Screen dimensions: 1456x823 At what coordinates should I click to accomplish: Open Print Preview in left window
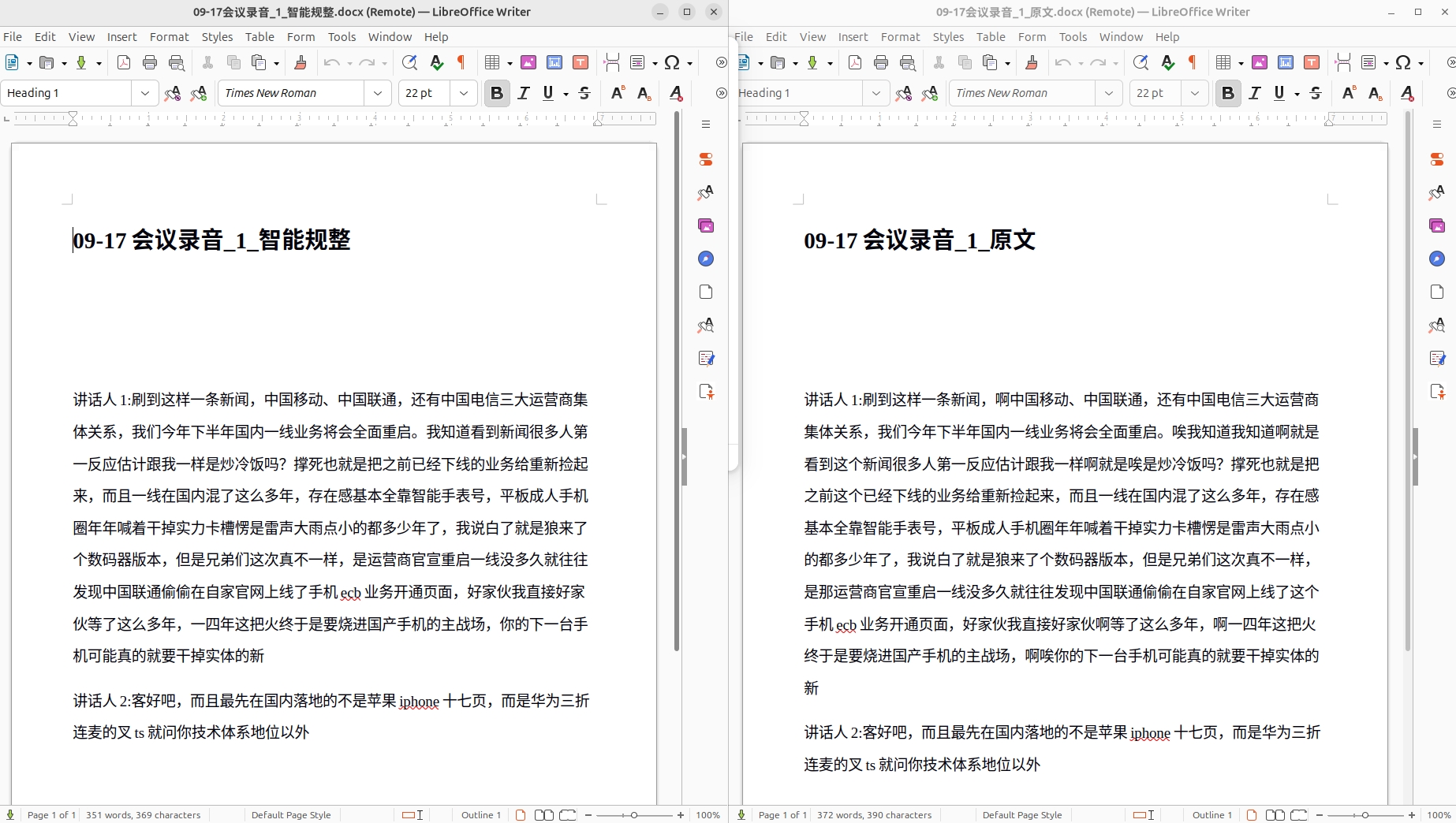point(177,63)
